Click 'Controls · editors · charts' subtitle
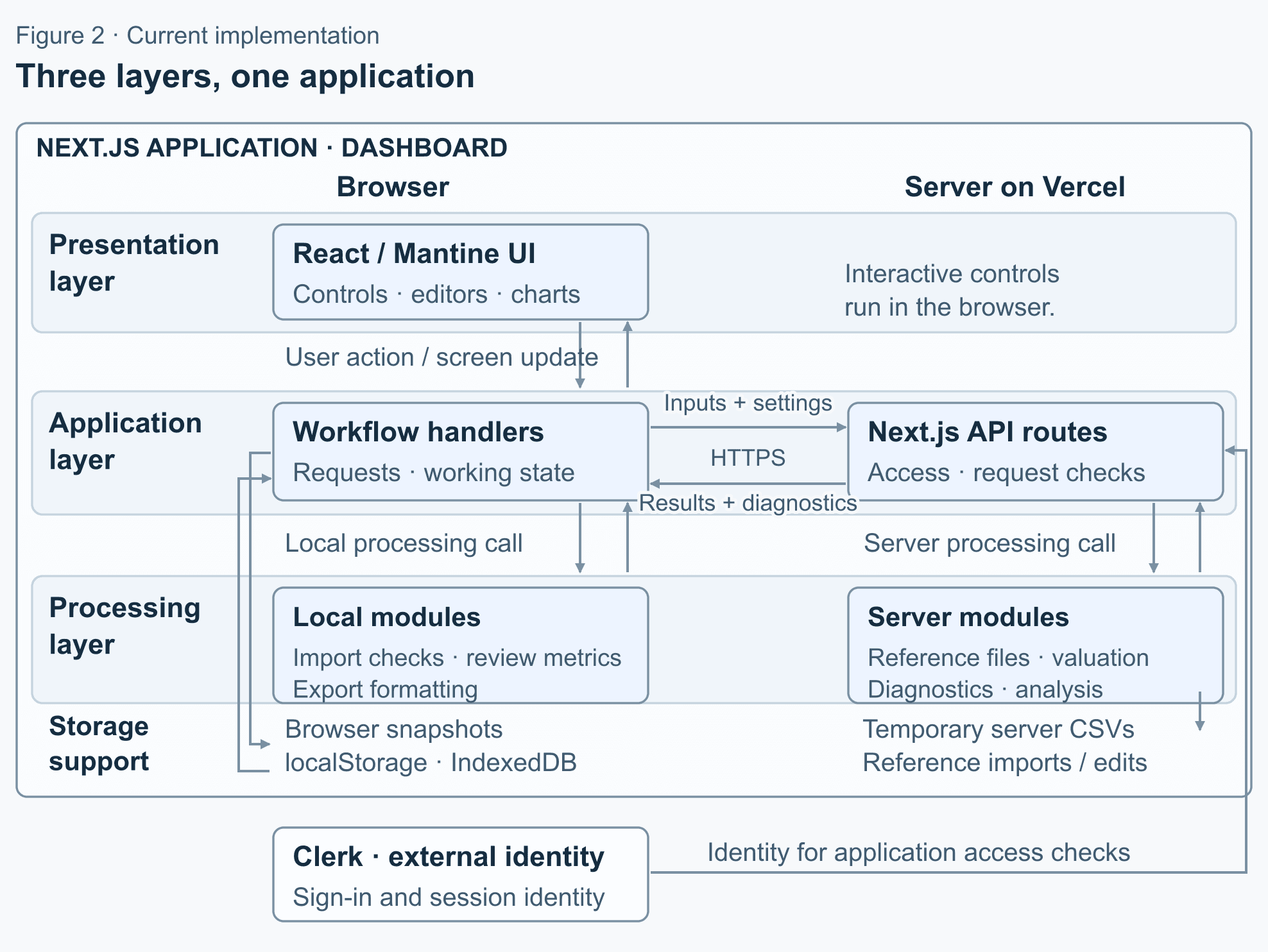This screenshot has height=952, width=1268. 436,294
